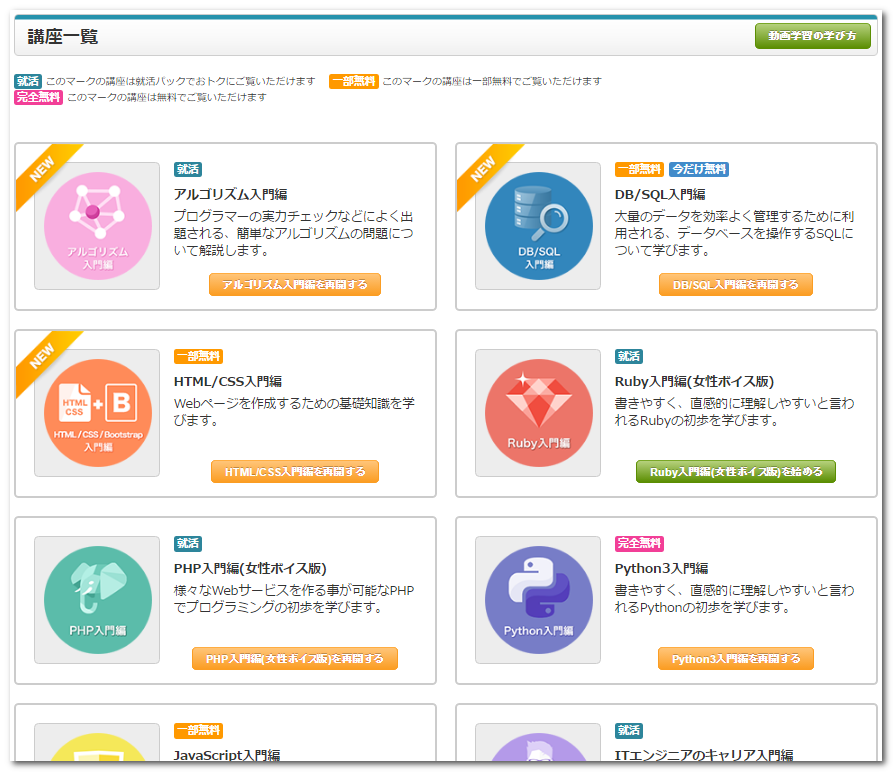Viewport: 893px width, 772px height.
Task: Click legend text このマークの講座は一部無料で
Action: click(492, 81)
